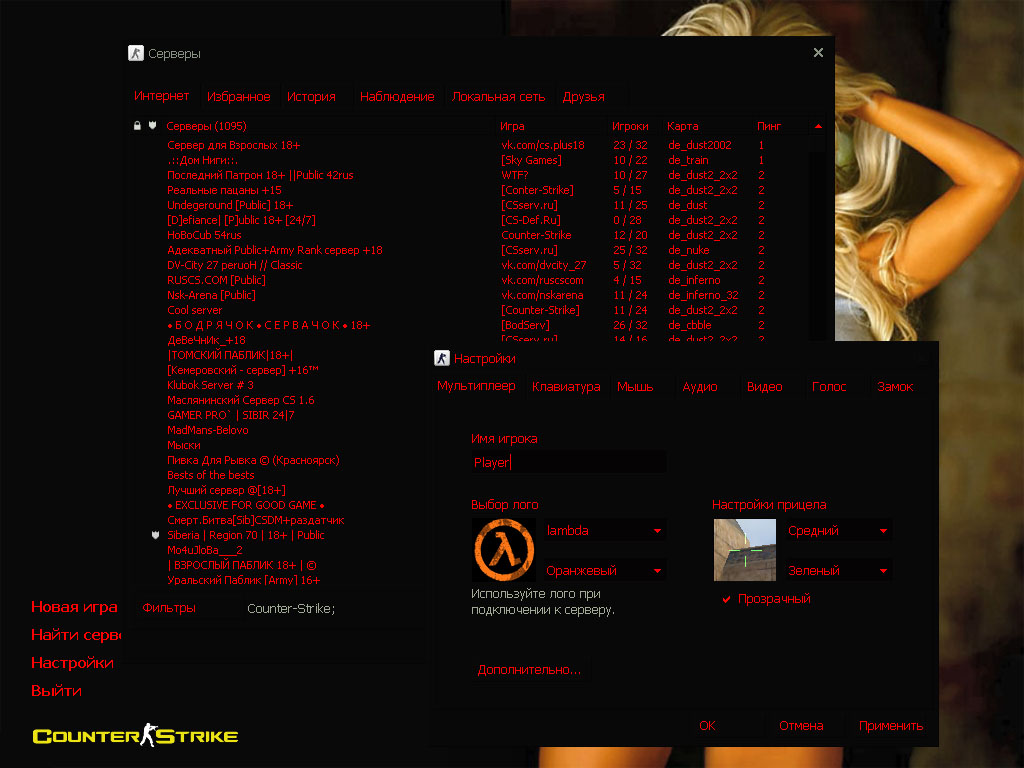Switch to Голос settings tab
This screenshot has height=768, width=1024.
pyautogui.click(x=829, y=387)
